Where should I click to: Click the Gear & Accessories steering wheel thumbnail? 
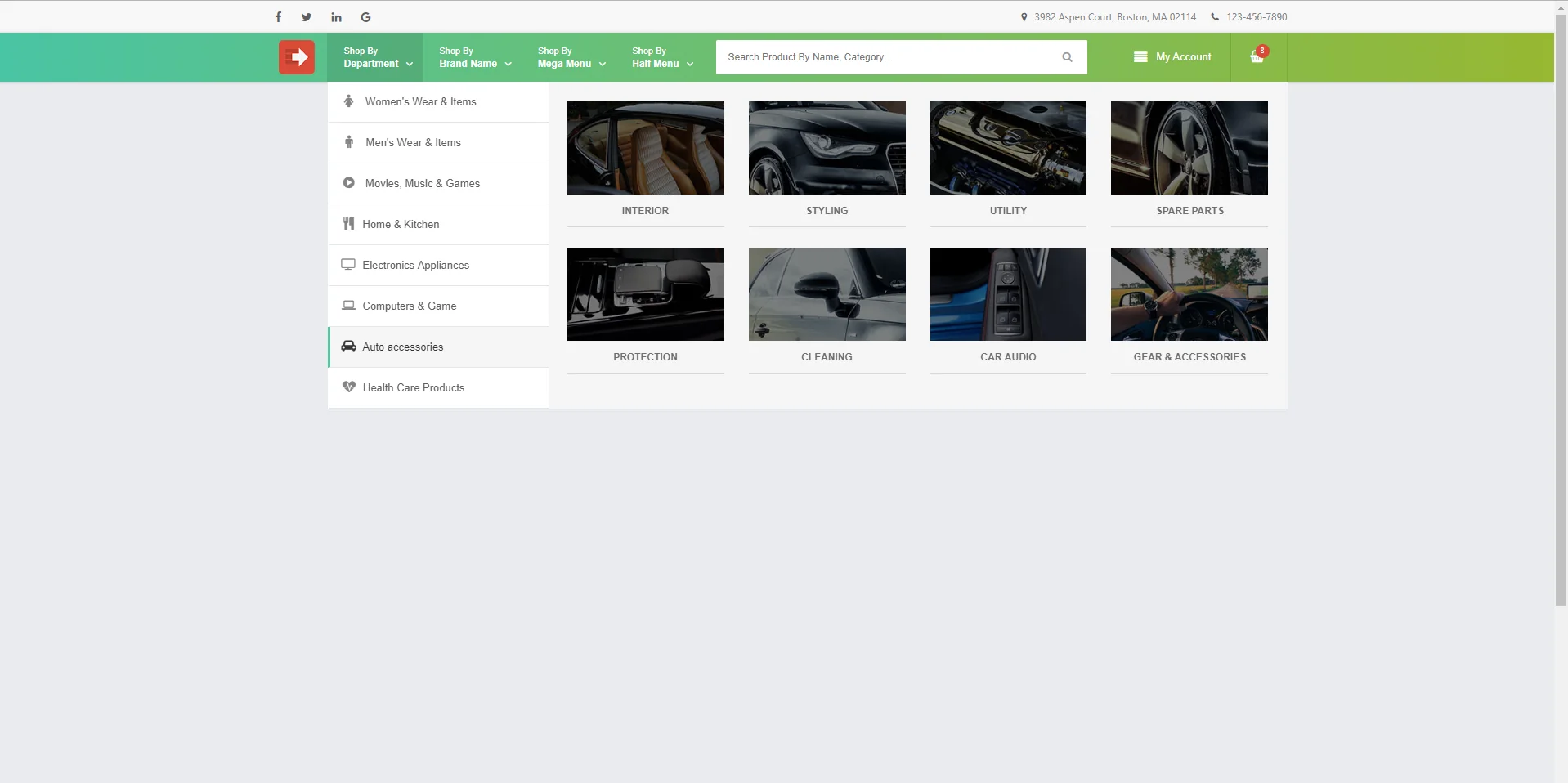(x=1189, y=294)
